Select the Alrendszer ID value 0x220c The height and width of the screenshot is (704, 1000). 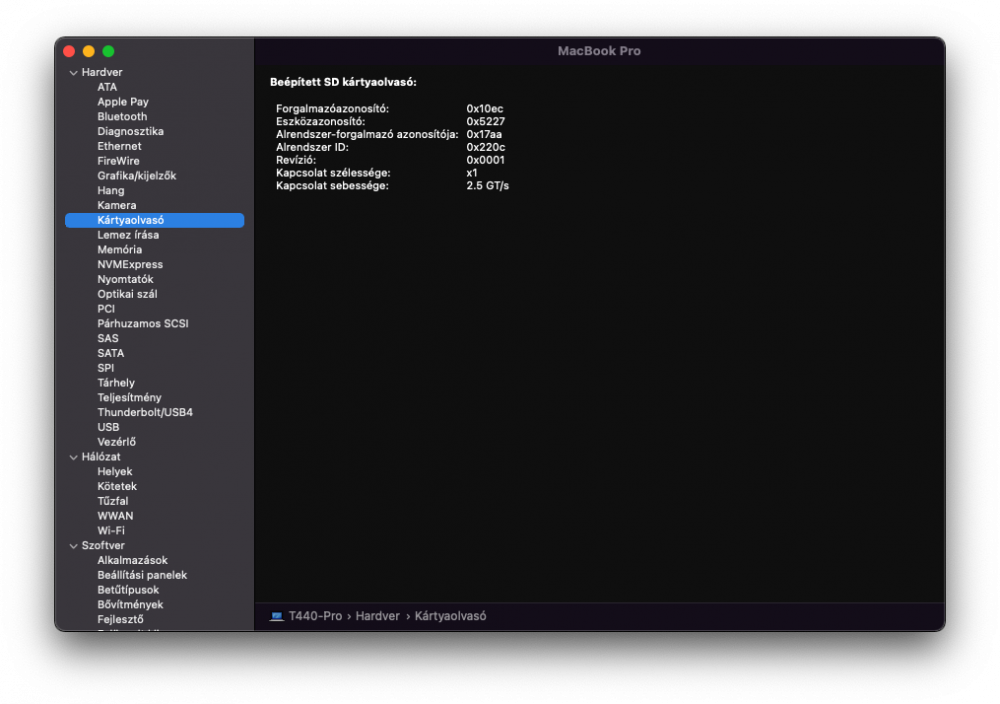pyautogui.click(x=485, y=147)
